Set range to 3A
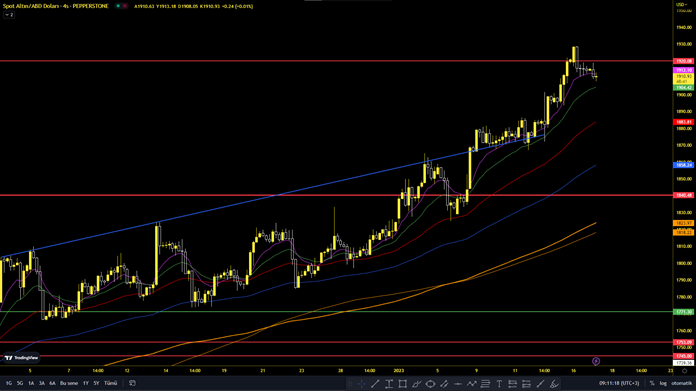 [x=42, y=383]
